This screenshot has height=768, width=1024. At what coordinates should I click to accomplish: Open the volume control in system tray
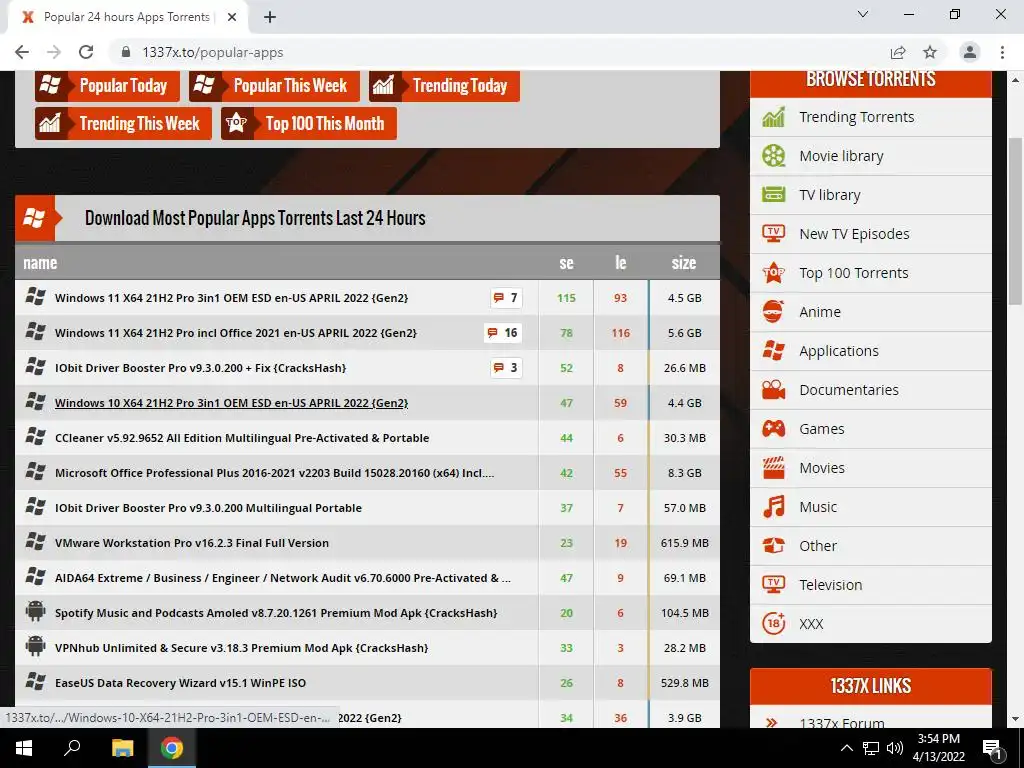coord(895,748)
